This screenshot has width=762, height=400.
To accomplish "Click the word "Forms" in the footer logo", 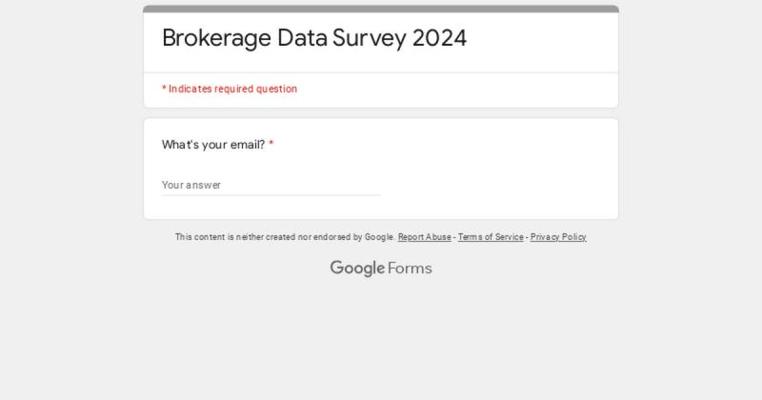I will (410, 268).
